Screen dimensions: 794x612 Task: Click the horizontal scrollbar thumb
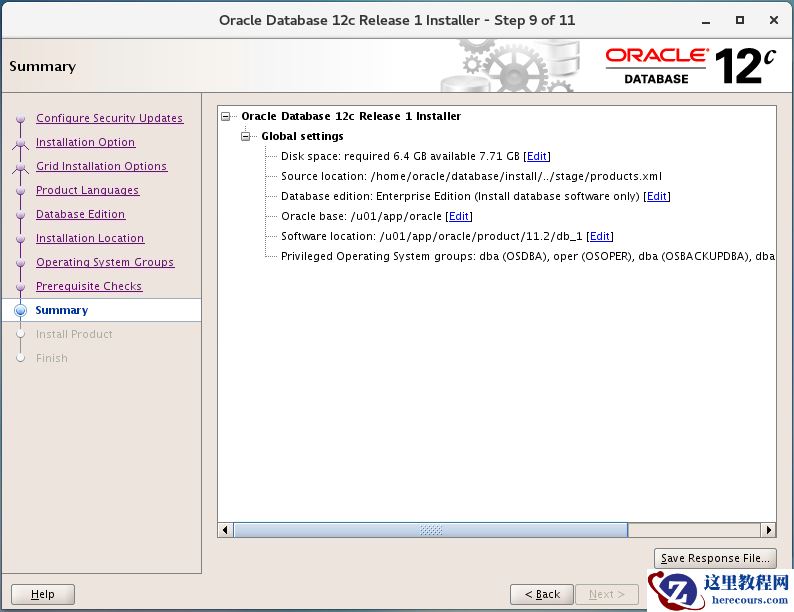click(x=431, y=531)
